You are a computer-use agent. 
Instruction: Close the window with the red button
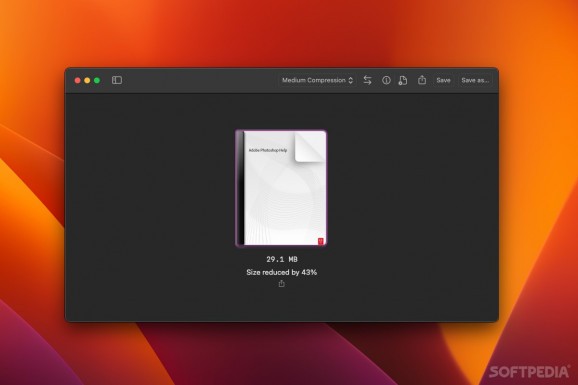pyautogui.click(x=77, y=80)
